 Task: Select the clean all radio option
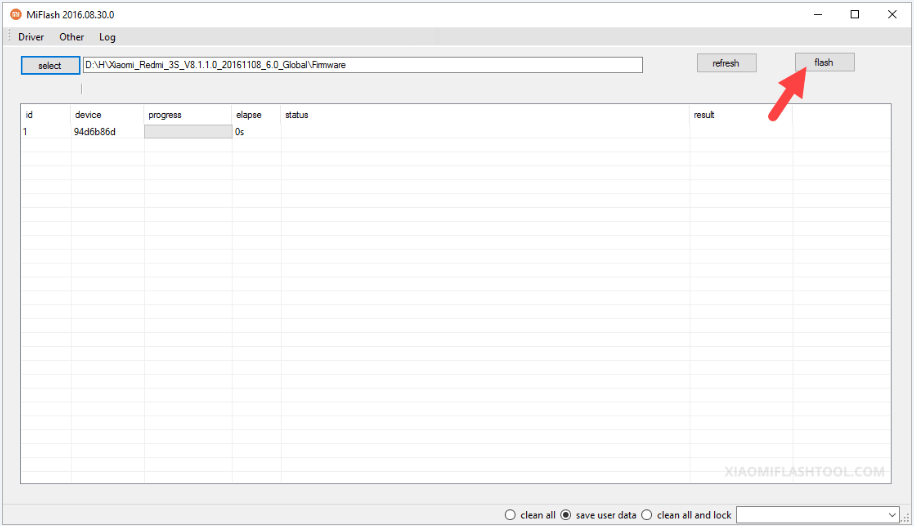[530, 515]
